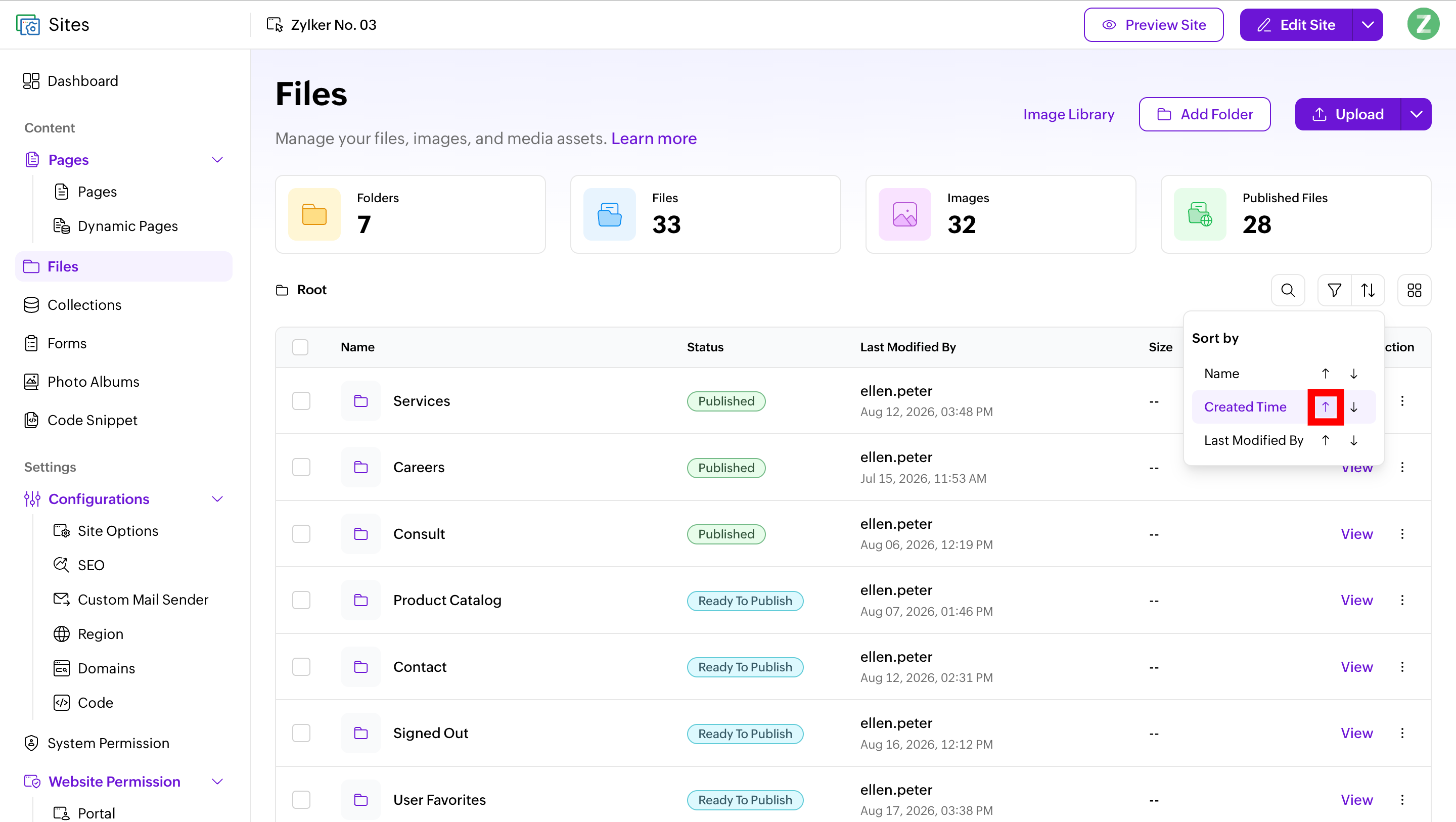Open the search files icon

click(x=1288, y=290)
